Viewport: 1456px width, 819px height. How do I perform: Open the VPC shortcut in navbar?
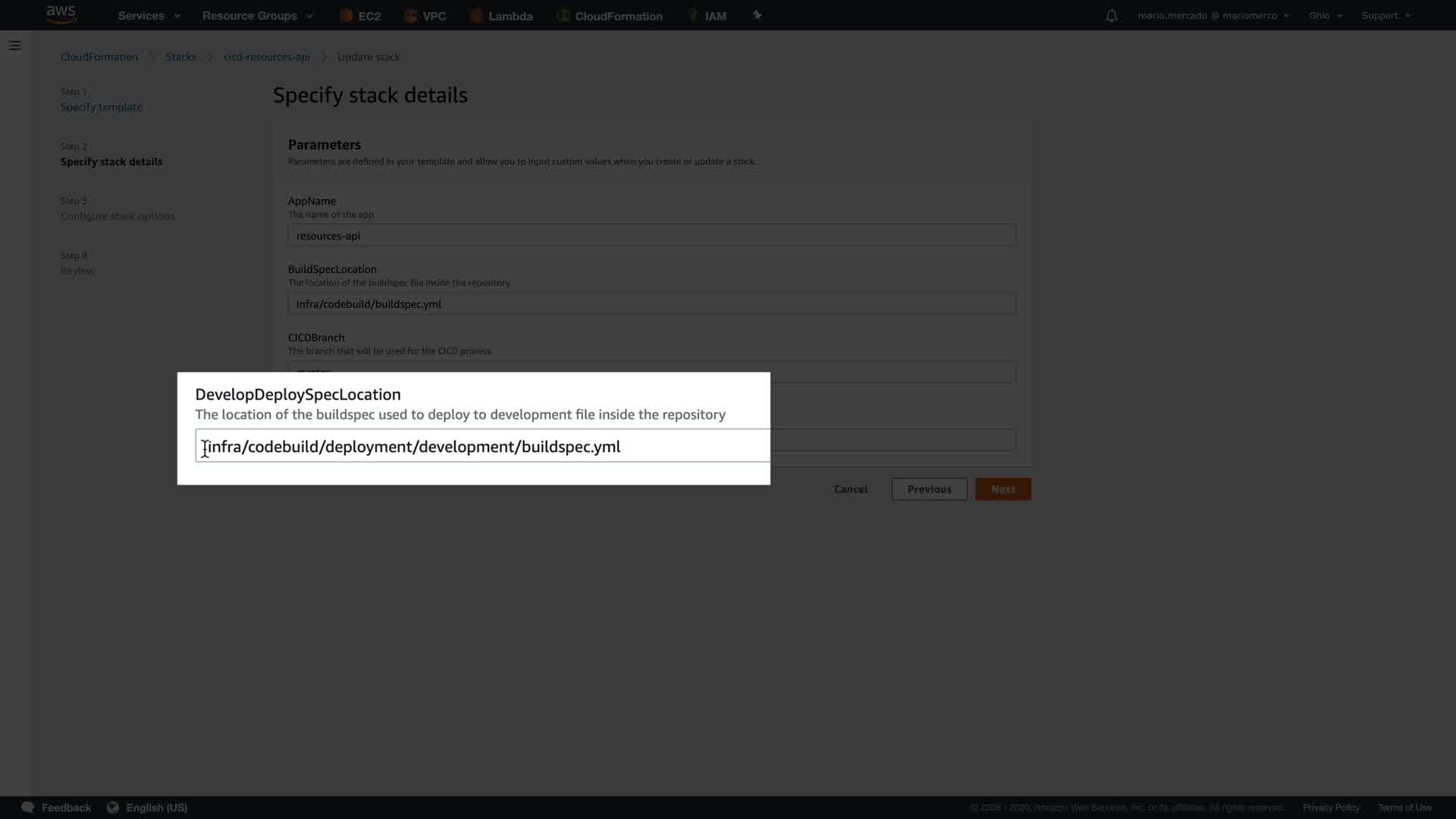pyautogui.click(x=425, y=16)
